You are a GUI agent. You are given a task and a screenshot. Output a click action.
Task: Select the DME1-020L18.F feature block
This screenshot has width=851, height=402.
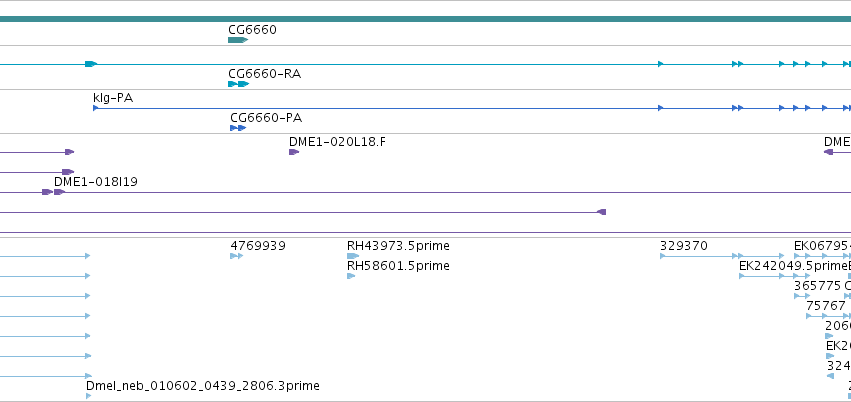coord(294,152)
